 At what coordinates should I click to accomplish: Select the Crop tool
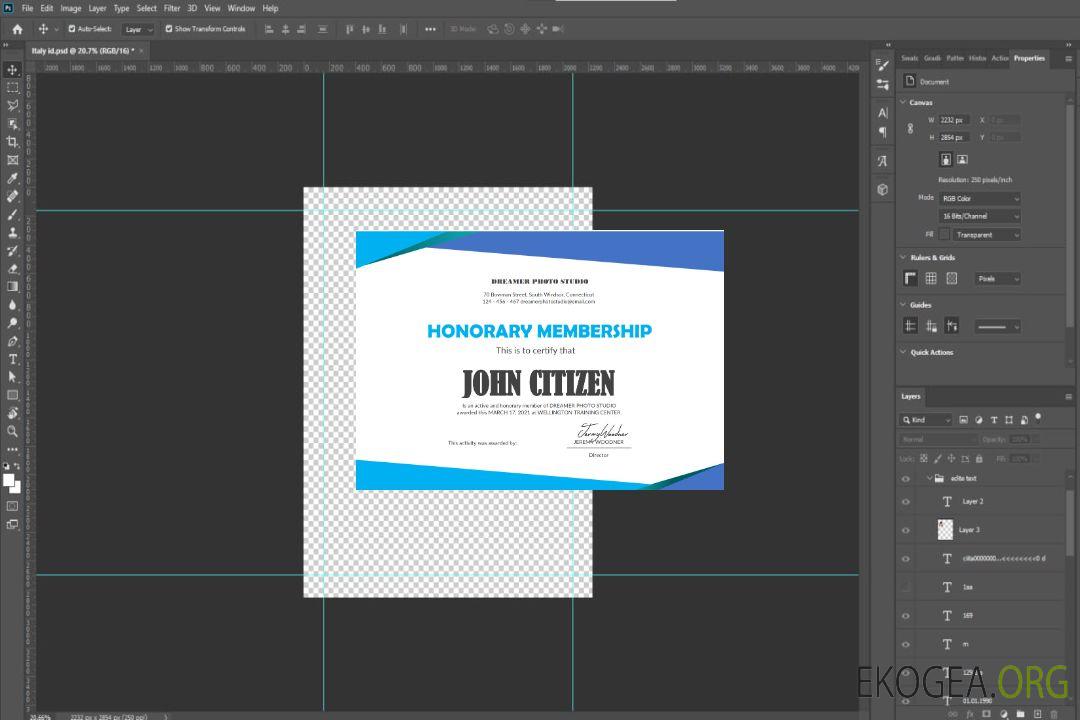pos(12,142)
